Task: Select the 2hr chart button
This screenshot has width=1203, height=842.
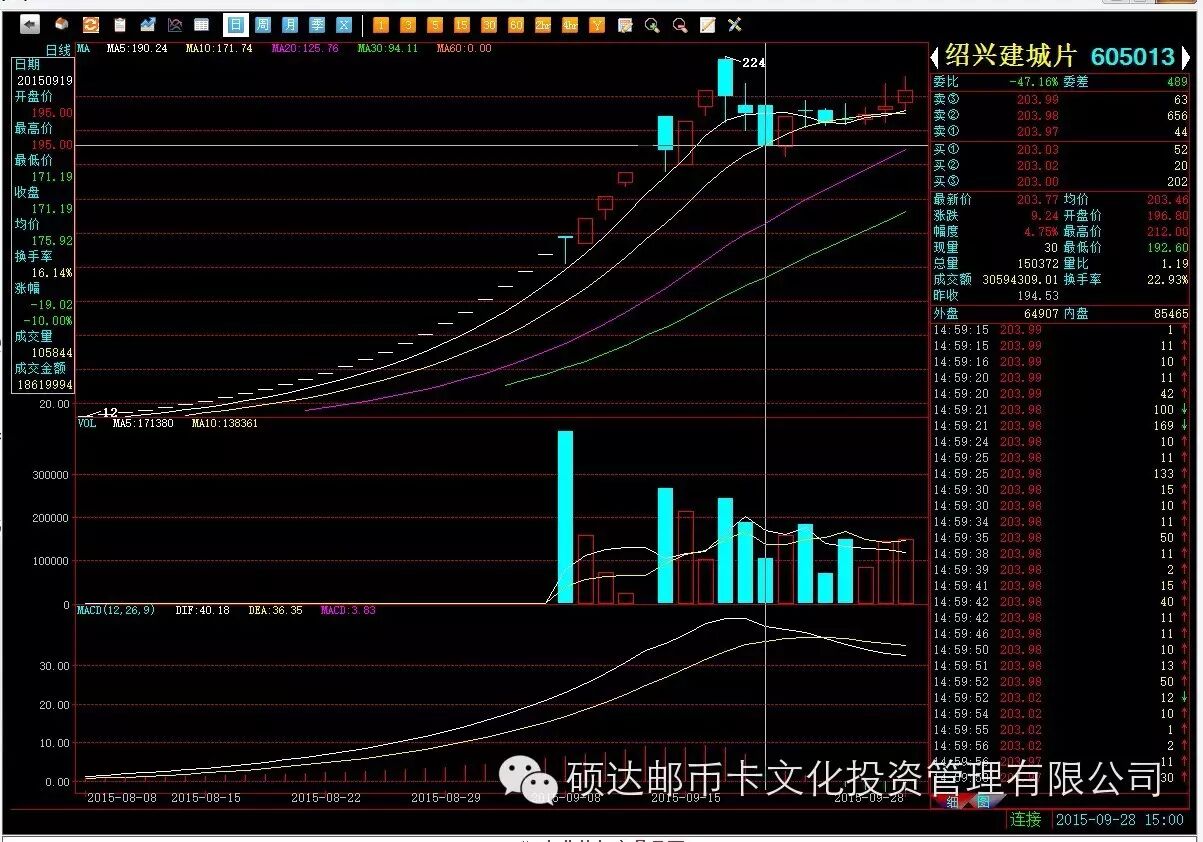Action: point(543,24)
